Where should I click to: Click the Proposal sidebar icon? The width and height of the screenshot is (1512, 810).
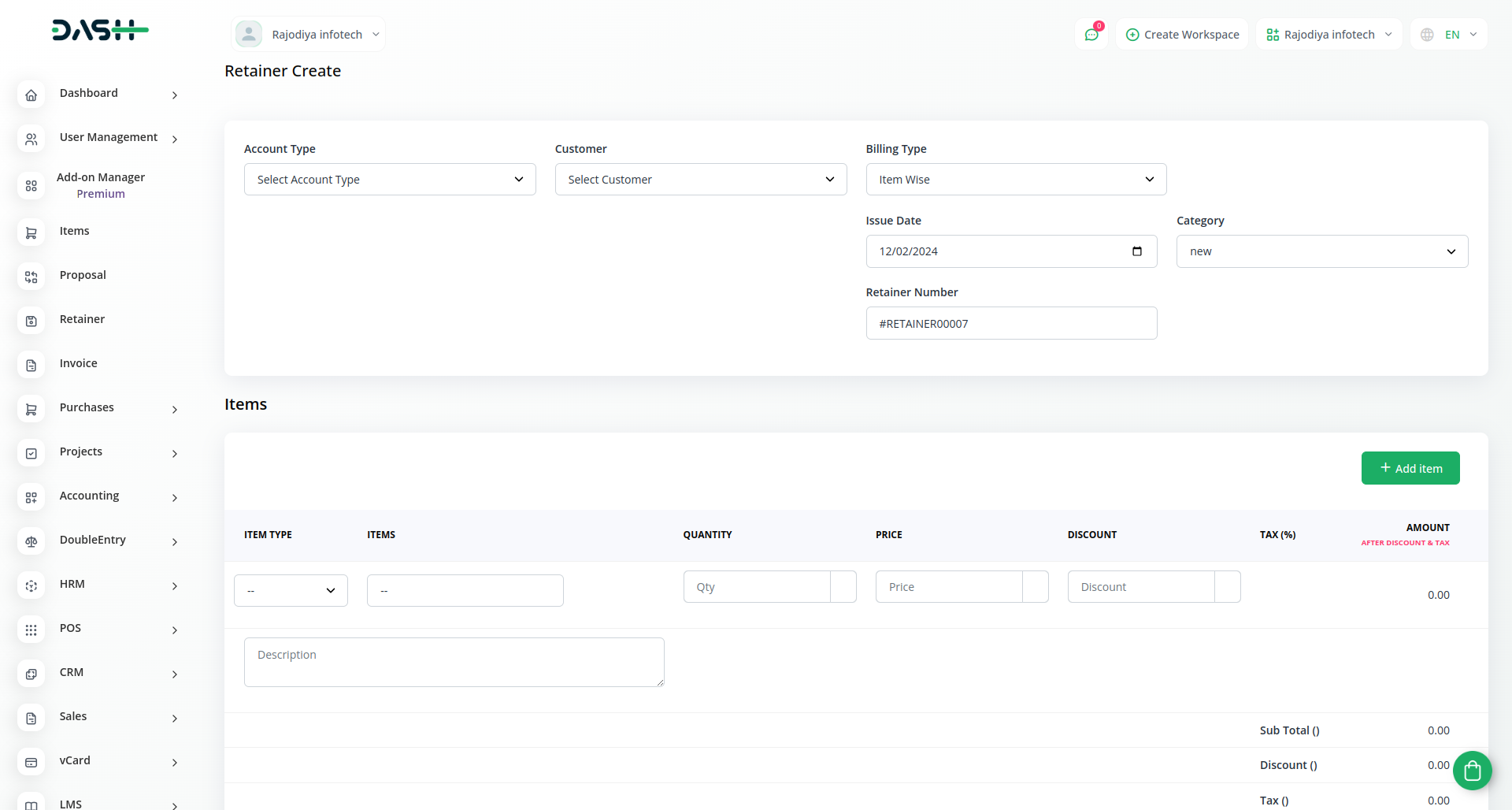point(31,277)
